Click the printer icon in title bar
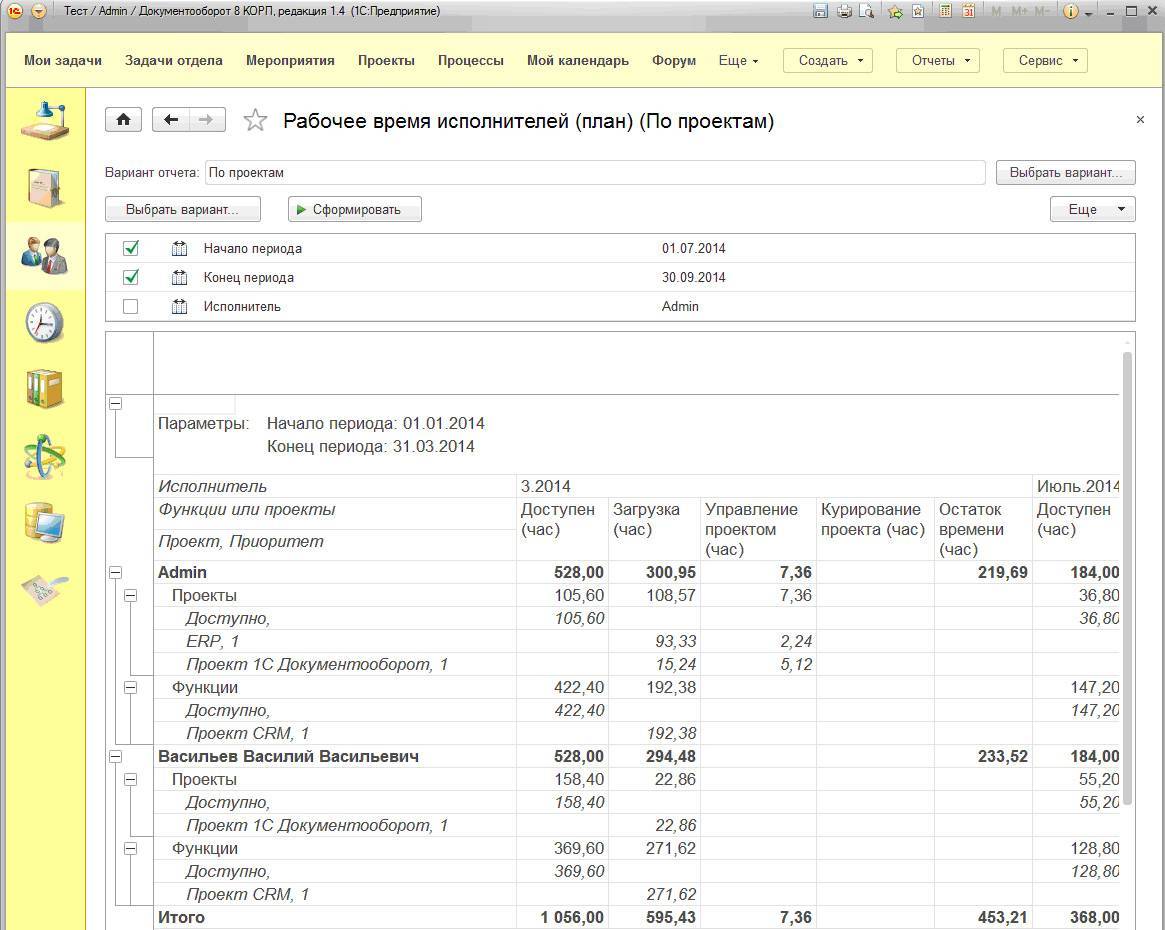The image size is (1165, 930). click(x=843, y=11)
